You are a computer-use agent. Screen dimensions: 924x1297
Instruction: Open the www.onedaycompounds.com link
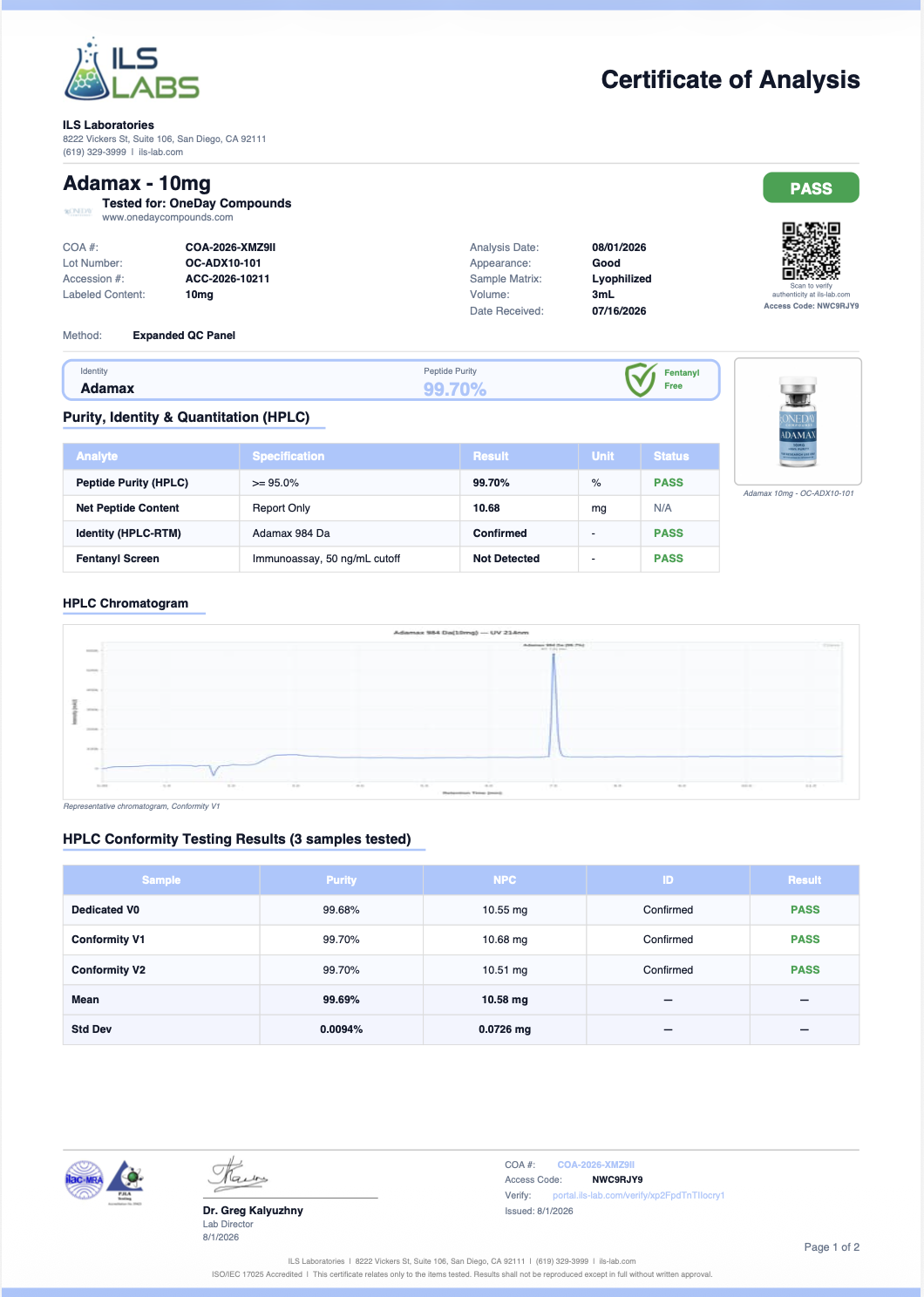tap(167, 217)
